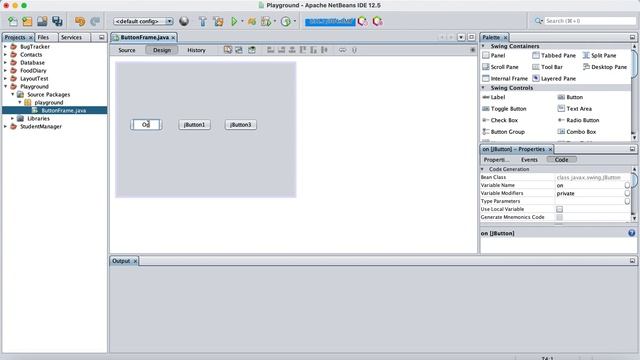Close the Output panel tab

coord(135,261)
